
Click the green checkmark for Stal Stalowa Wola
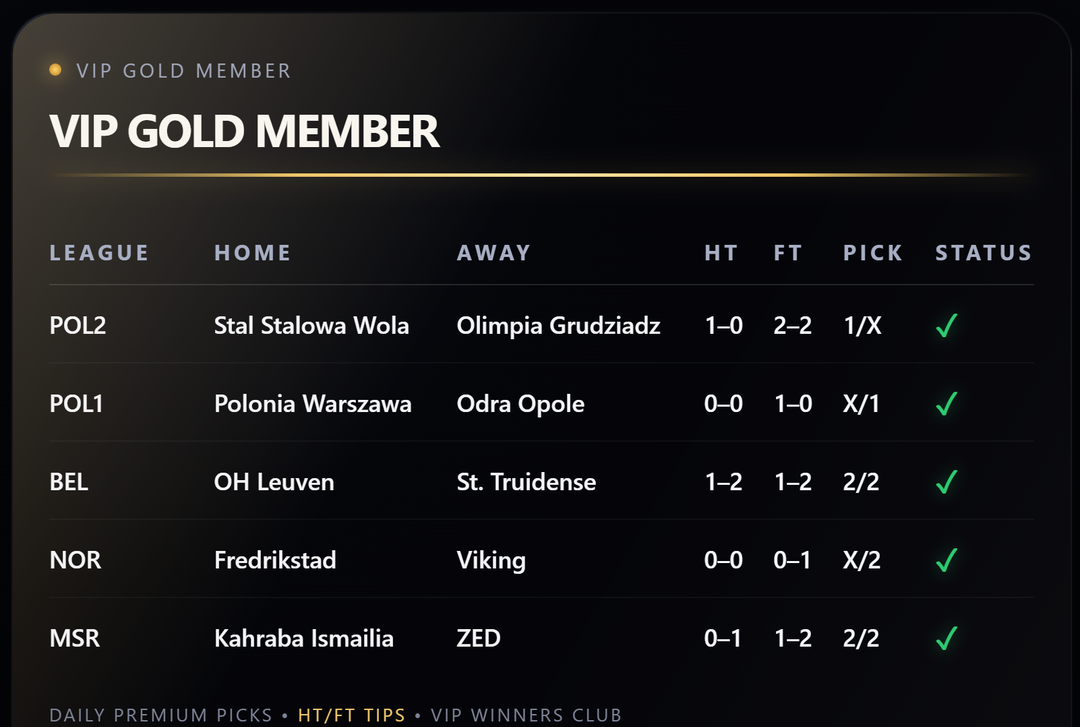pos(946,326)
